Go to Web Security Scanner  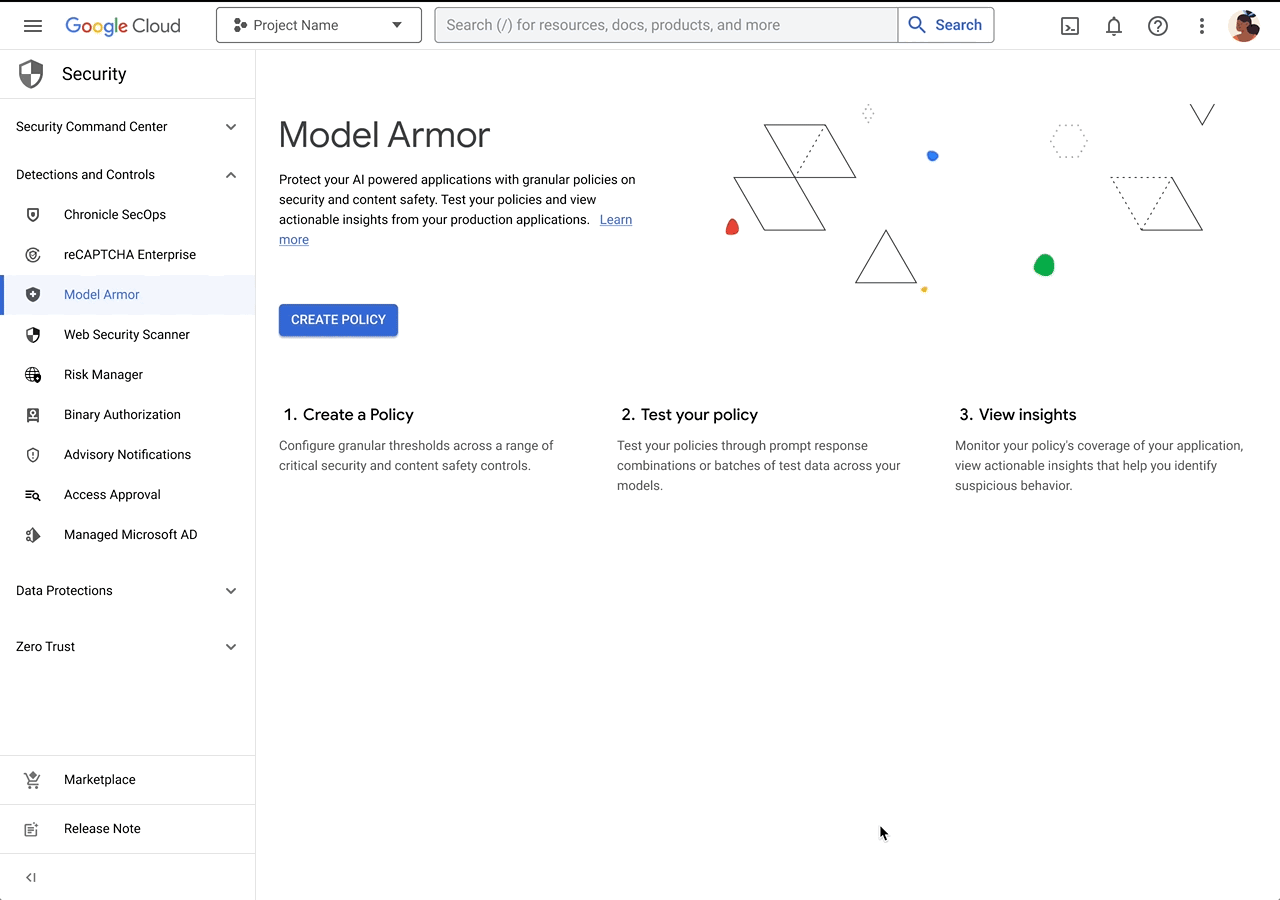pos(127,335)
